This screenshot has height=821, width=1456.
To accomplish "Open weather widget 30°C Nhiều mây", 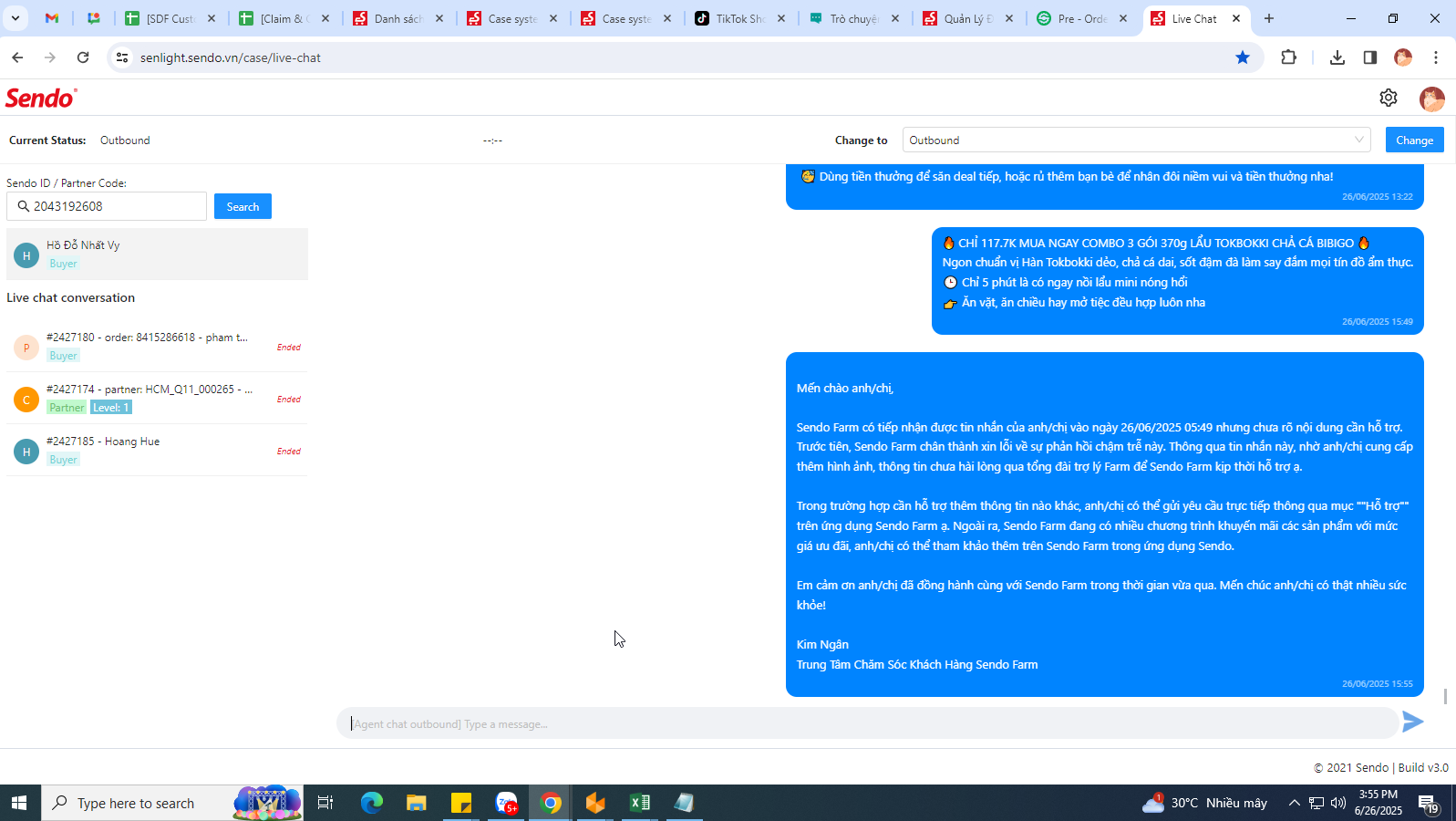I will click(1204, 803).
